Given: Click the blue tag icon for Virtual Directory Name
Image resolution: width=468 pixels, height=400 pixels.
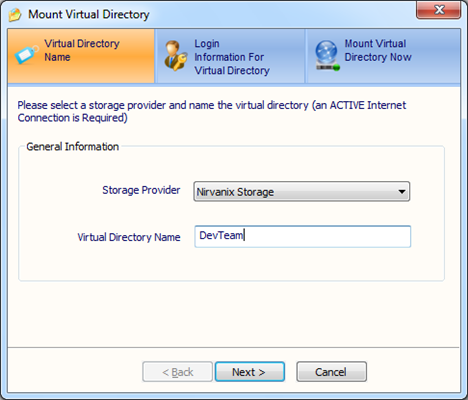Looking at the screenshot, I should tap(26, 54).
